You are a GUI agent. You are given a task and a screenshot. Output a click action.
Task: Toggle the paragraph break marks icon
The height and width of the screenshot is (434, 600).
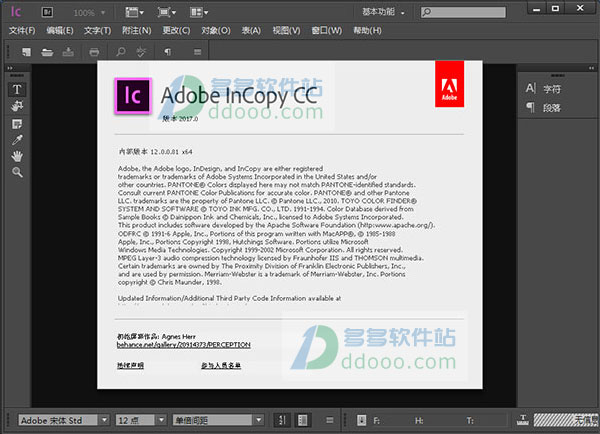click(x=302, y=420)
